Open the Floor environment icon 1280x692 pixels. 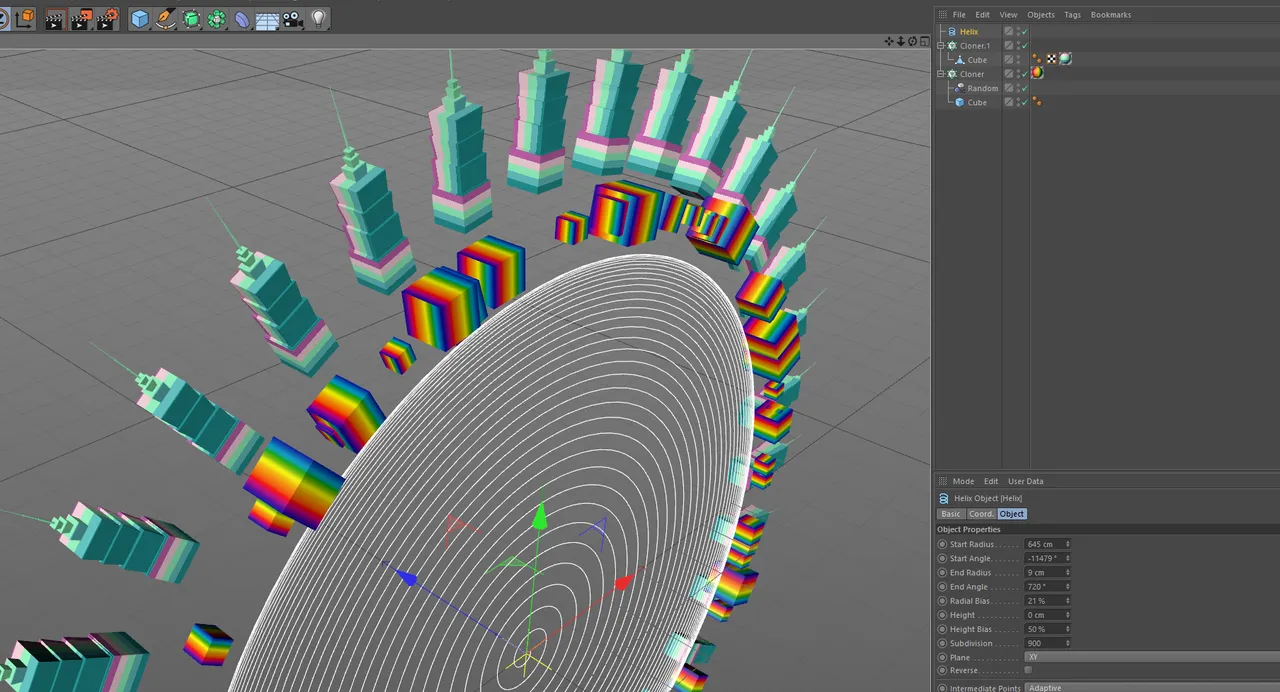268,18
